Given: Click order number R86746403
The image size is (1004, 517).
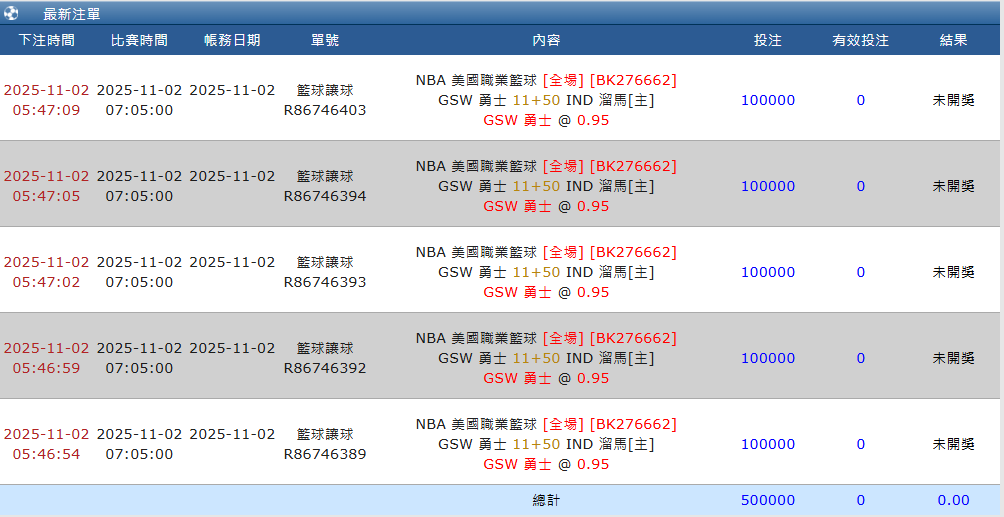Looking at the screenshot, I should [x=325, y=110].
